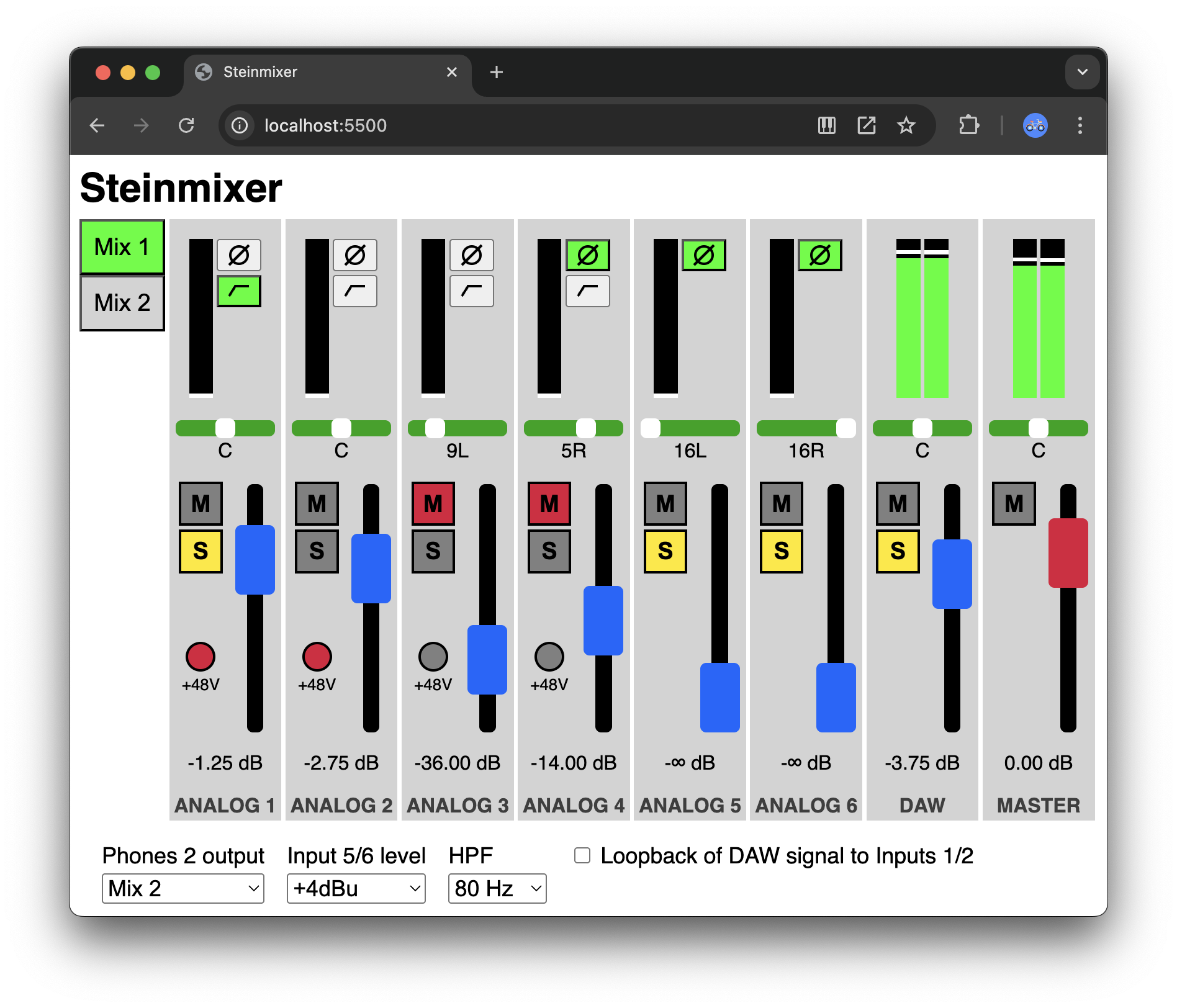
Task: Select the Steinmixer browser tab
Action: coord(327,72)
